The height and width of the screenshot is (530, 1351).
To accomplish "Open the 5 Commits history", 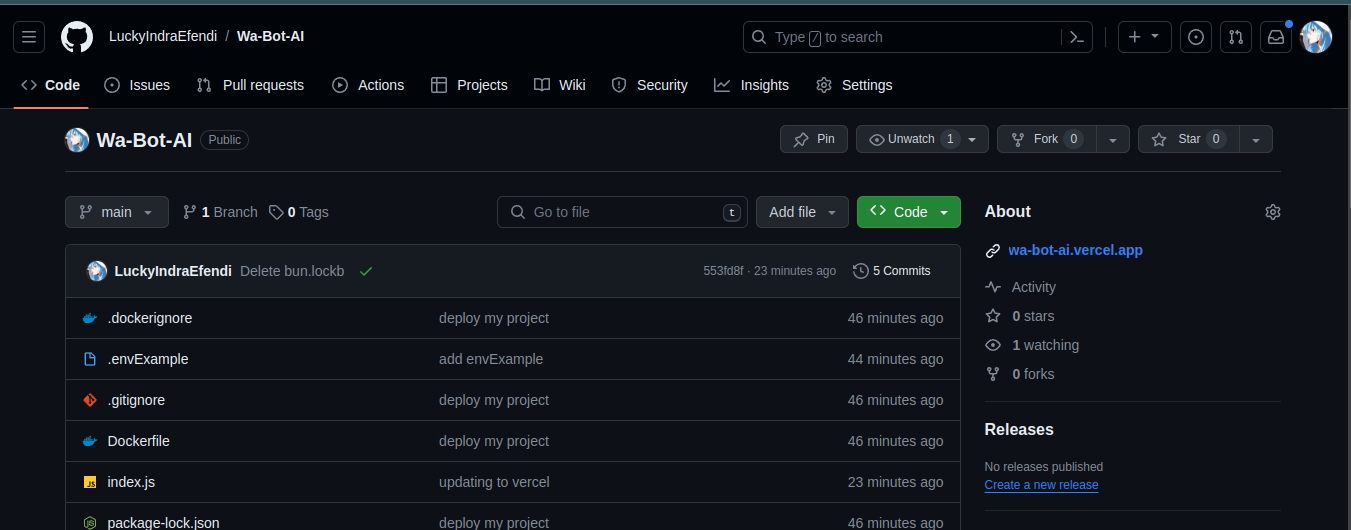I will point(892,271).
